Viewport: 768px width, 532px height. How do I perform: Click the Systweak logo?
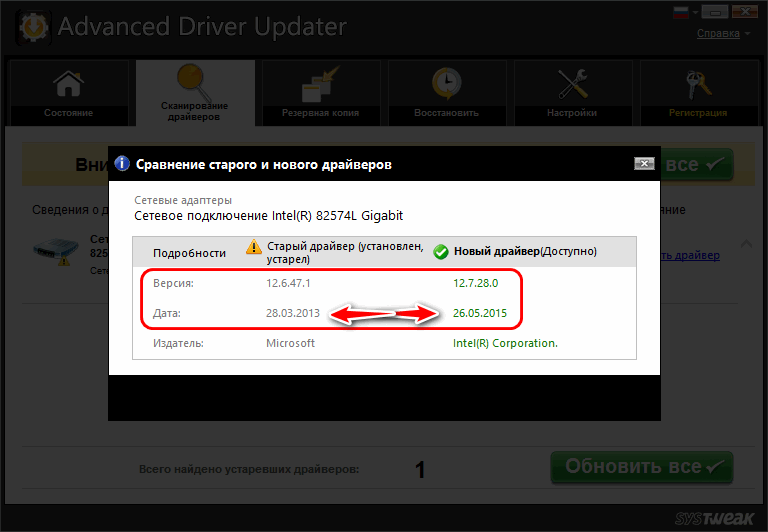715,518
